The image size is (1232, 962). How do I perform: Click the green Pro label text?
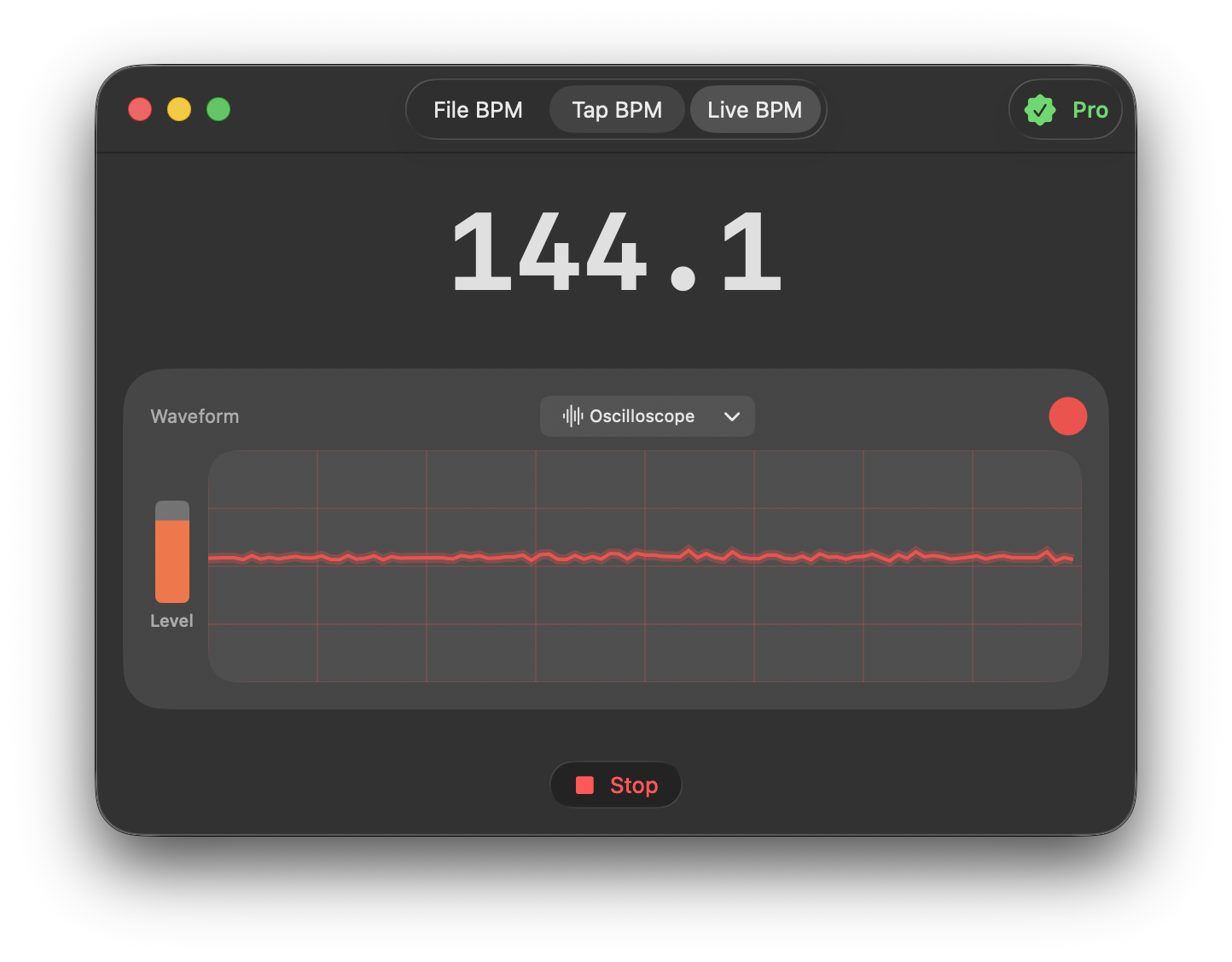1090,110
